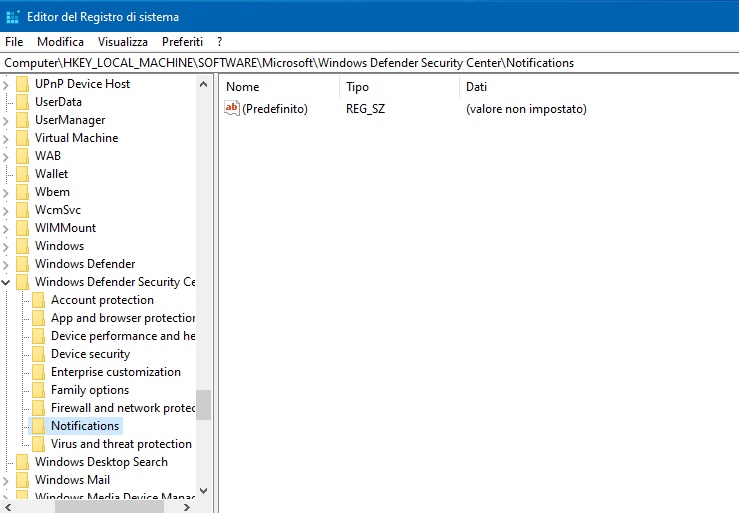This screenshot has width=739, height=513.
Task: Select the Firewall and network protection key
Action: click(123, 408)
